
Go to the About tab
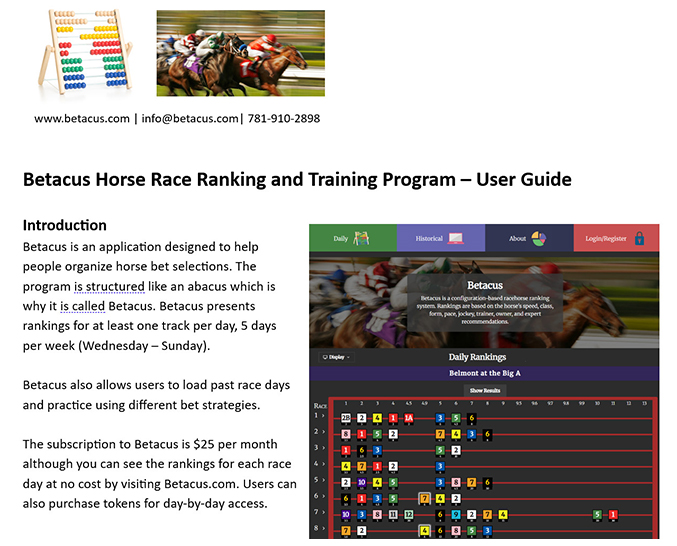[529, 238]
